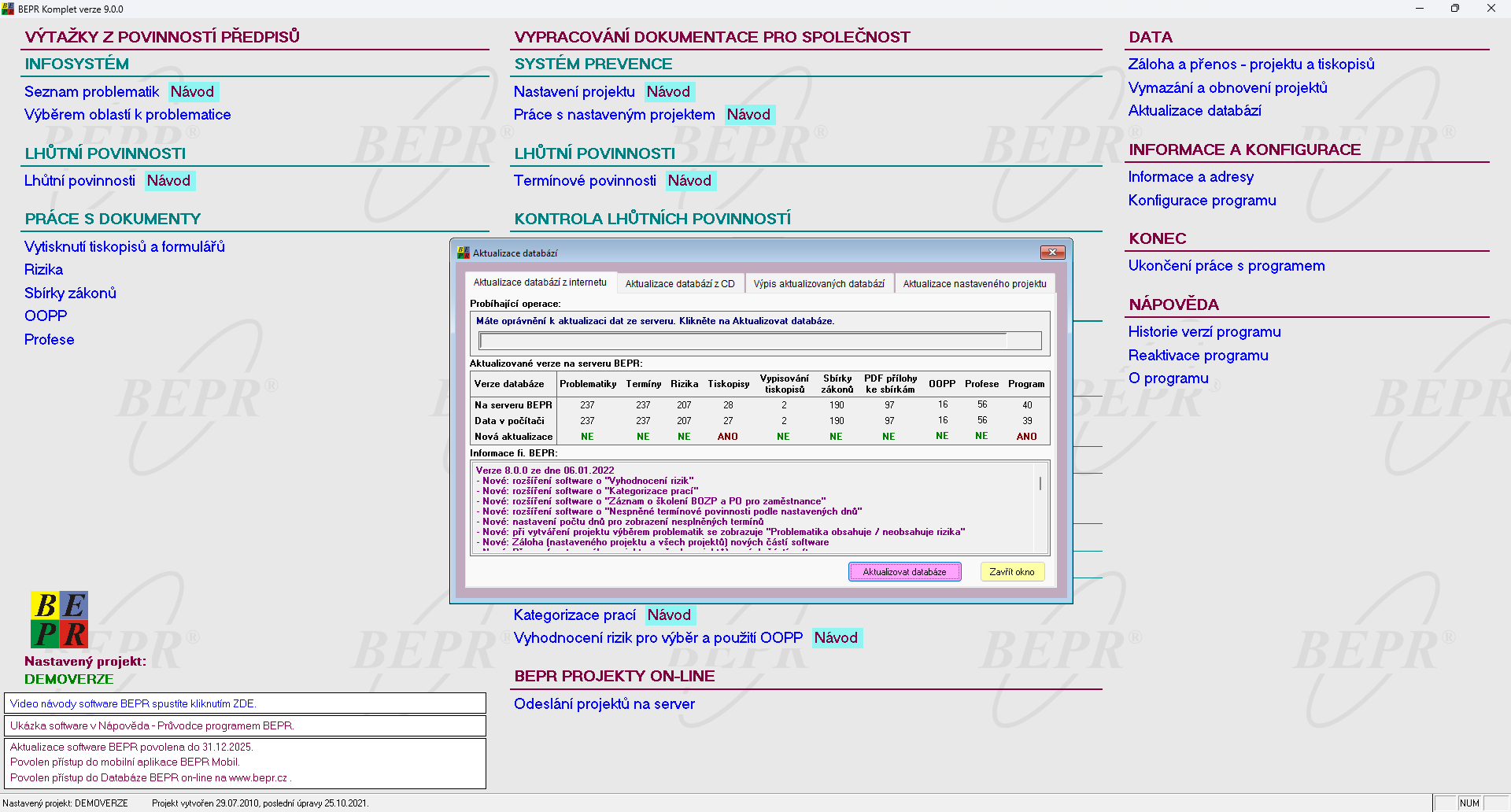The height and width of the screenshot is (812, 1511).
Task: Open Výběrem oblastí k problematice
Action: coord(127,115)
